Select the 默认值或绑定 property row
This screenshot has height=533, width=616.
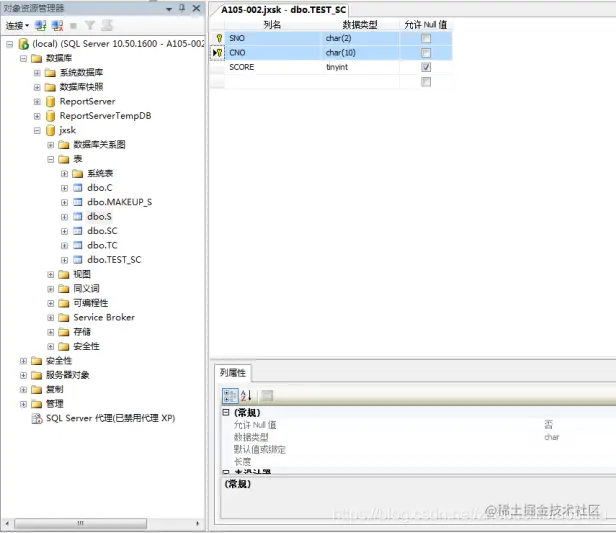[x=418, y=450]
